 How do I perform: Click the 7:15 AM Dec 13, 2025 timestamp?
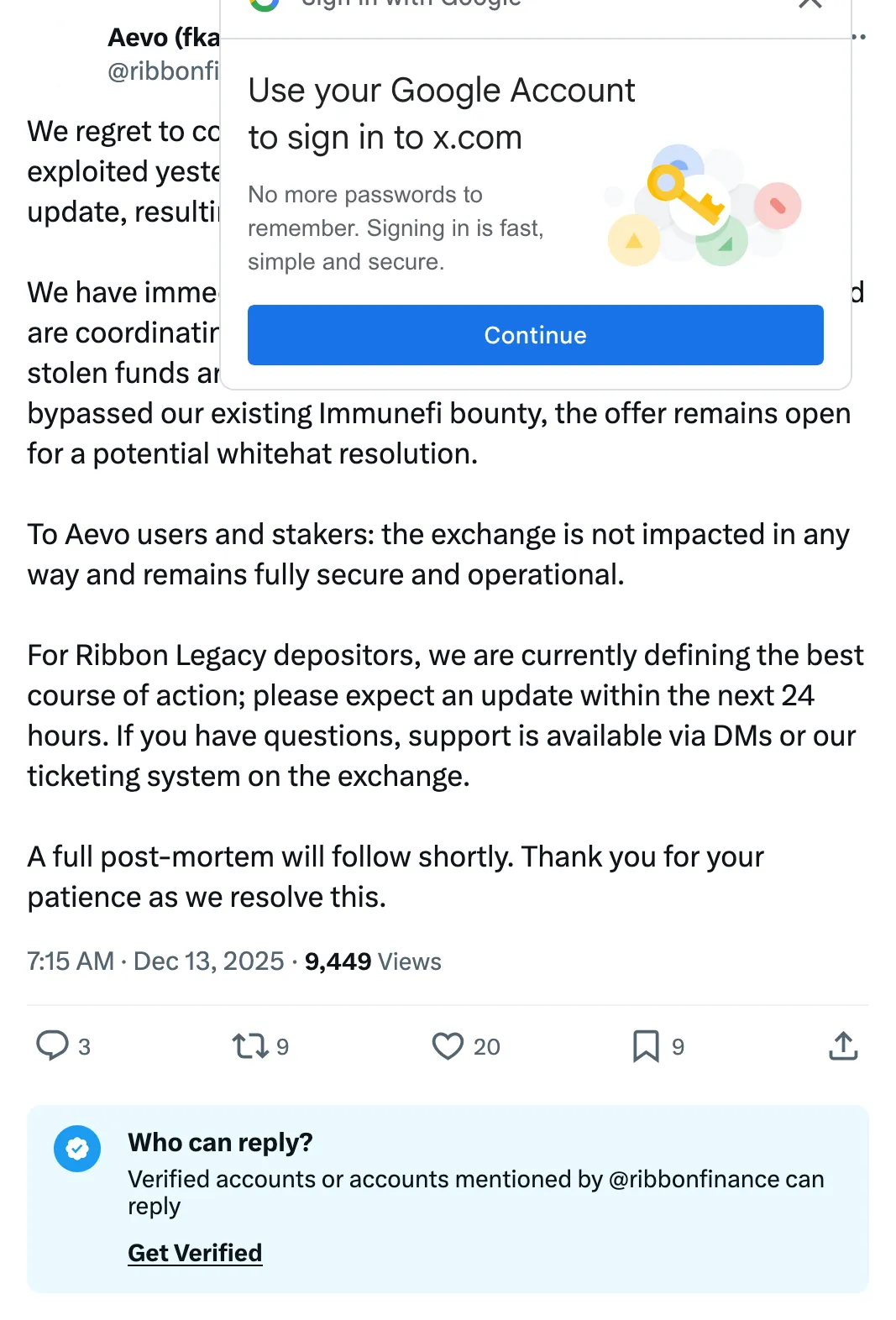pos(155,961)
